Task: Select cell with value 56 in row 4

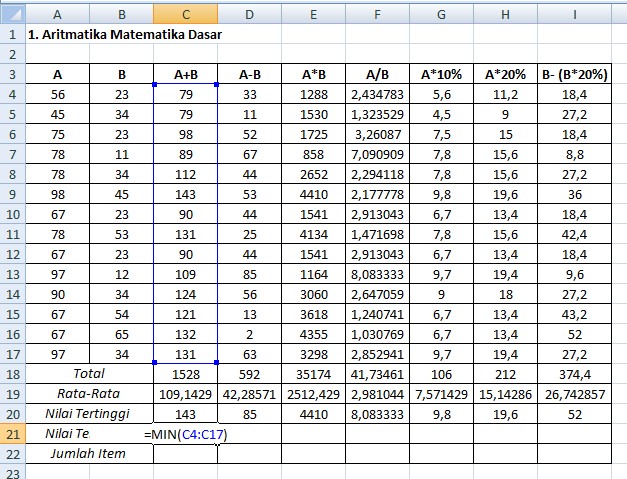Action: point(58,94)
